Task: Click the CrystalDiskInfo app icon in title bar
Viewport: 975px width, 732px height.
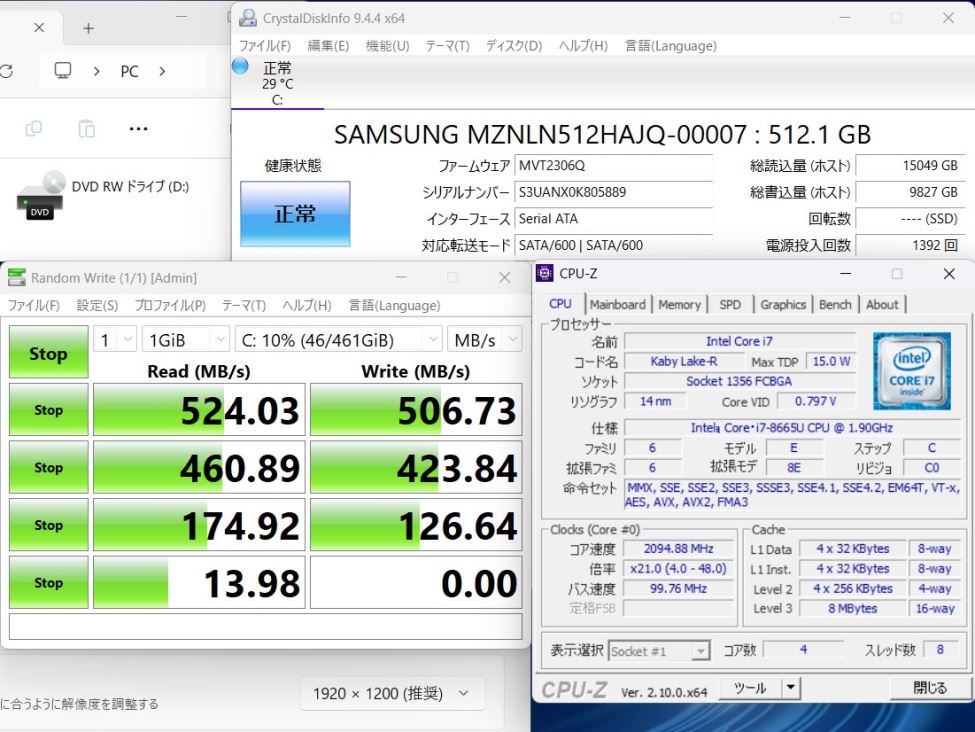Action: 248,18
